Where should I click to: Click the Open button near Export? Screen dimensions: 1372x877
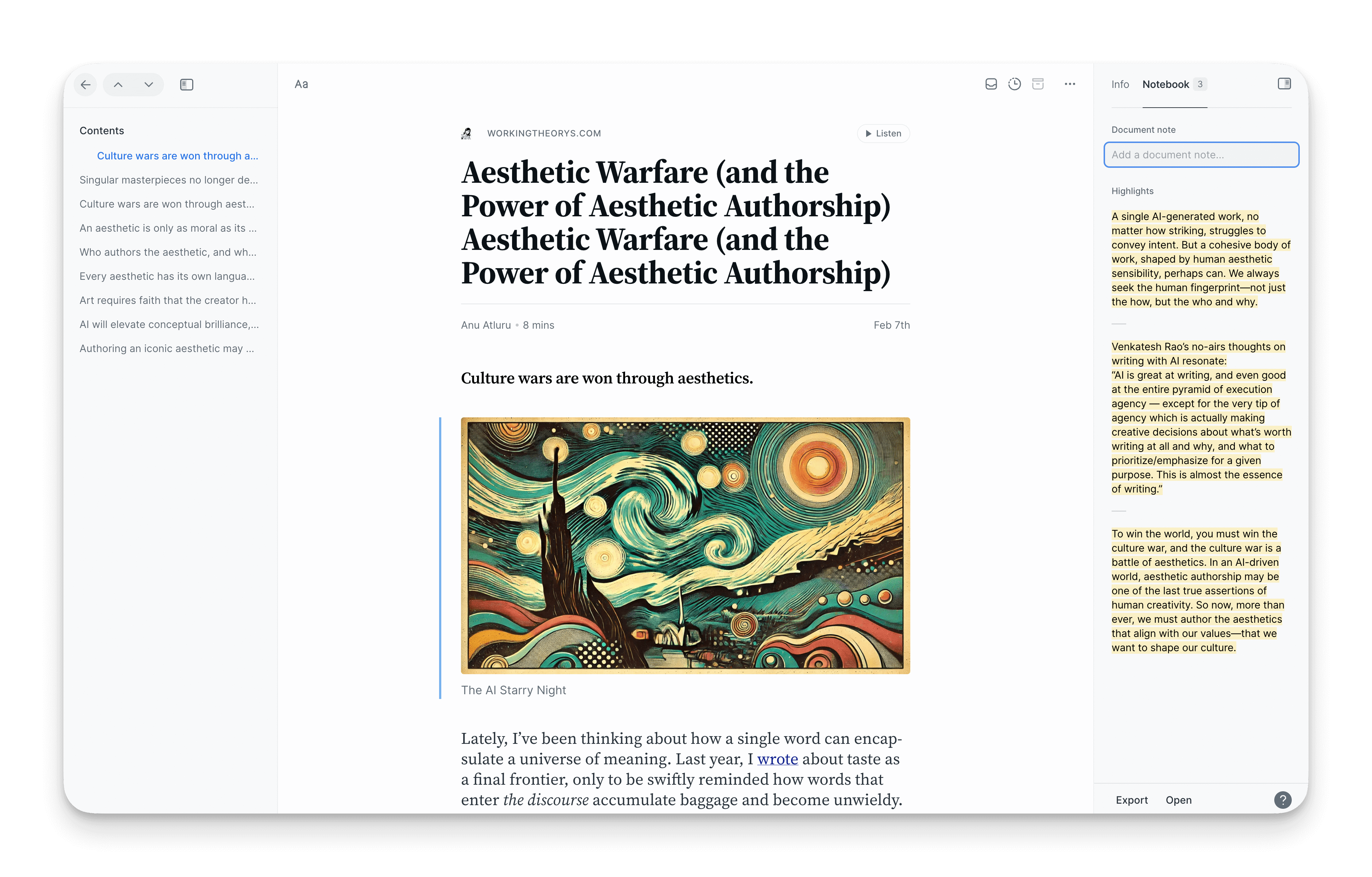[x=1179, y=800]
